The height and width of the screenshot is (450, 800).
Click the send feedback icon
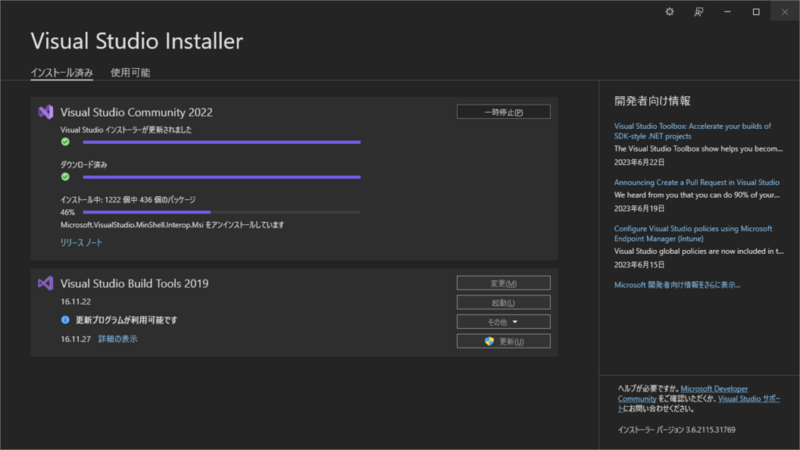click(x=698, y=12)
